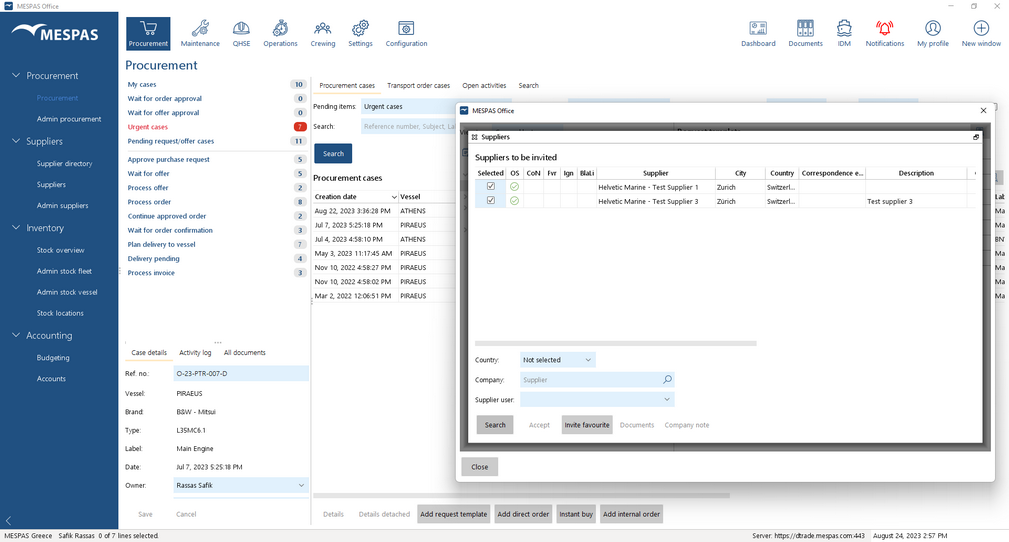
Task: Collapse the Suppliers sidebar section
Action: (16, 141)
